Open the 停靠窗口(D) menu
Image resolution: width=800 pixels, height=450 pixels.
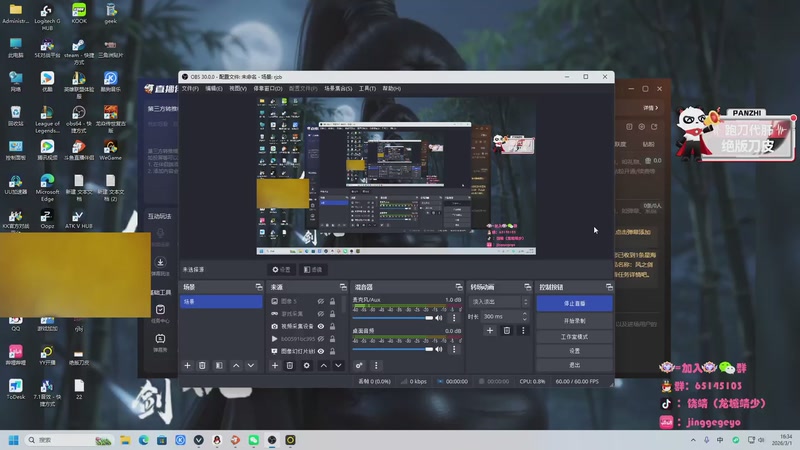(x=268, y=89)
